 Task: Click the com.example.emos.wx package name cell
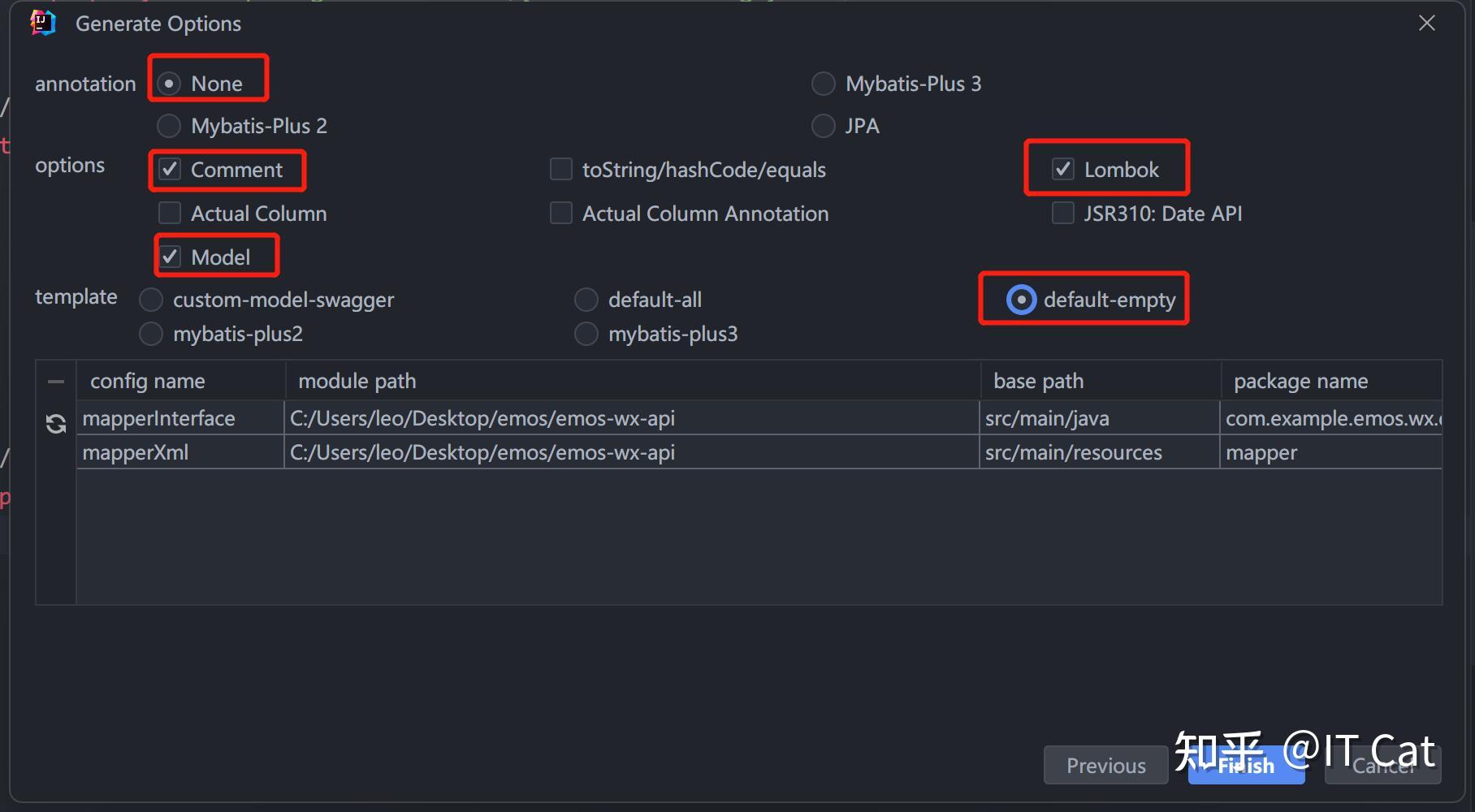click(1331, 418)
